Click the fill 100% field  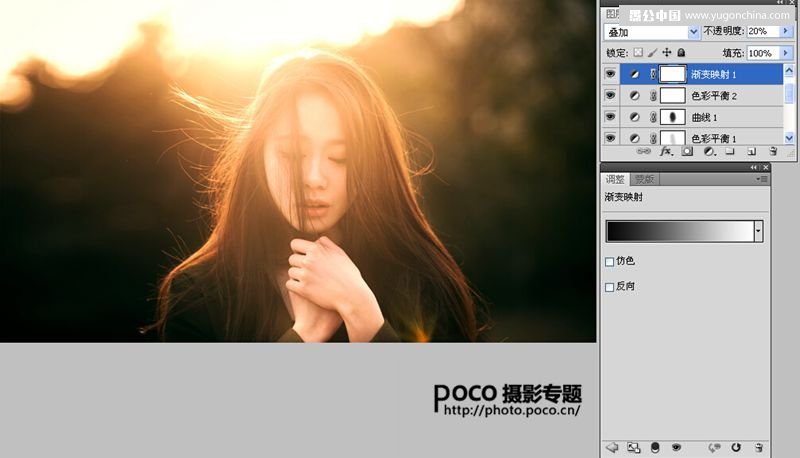pyautogui.click(x=763, y=53)
